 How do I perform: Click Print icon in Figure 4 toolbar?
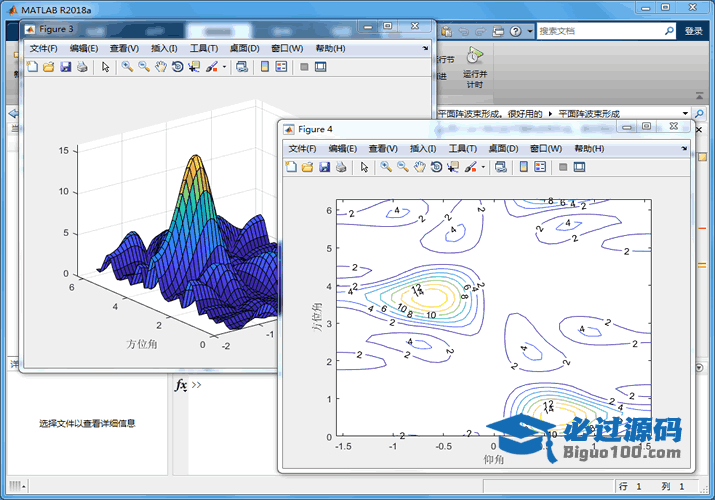click(x=341, y=167)
